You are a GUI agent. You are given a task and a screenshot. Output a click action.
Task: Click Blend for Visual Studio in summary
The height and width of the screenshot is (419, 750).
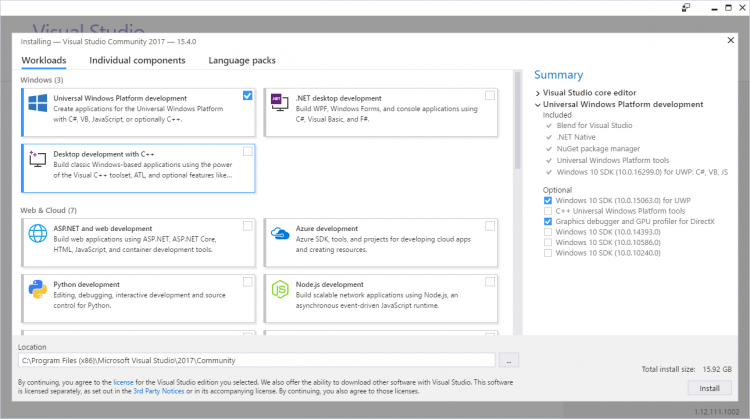click(x=594, y=125)
